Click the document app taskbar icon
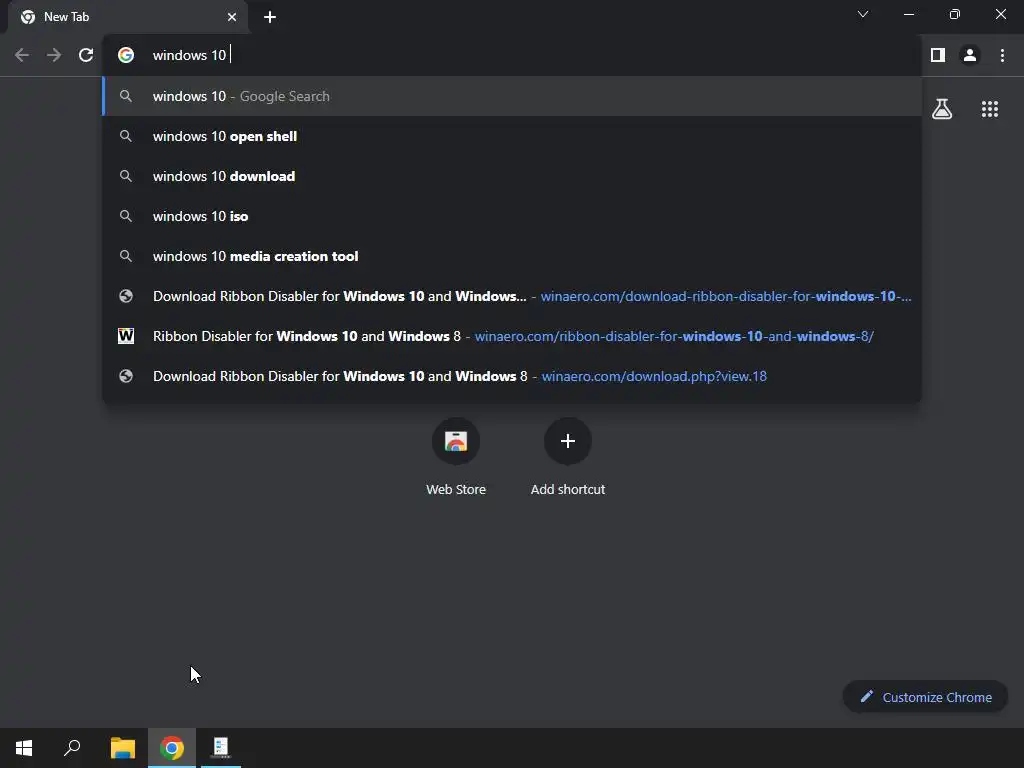The width and height of the screenshot is (1024, 768). pyautogui.click(x=221, y=748)
